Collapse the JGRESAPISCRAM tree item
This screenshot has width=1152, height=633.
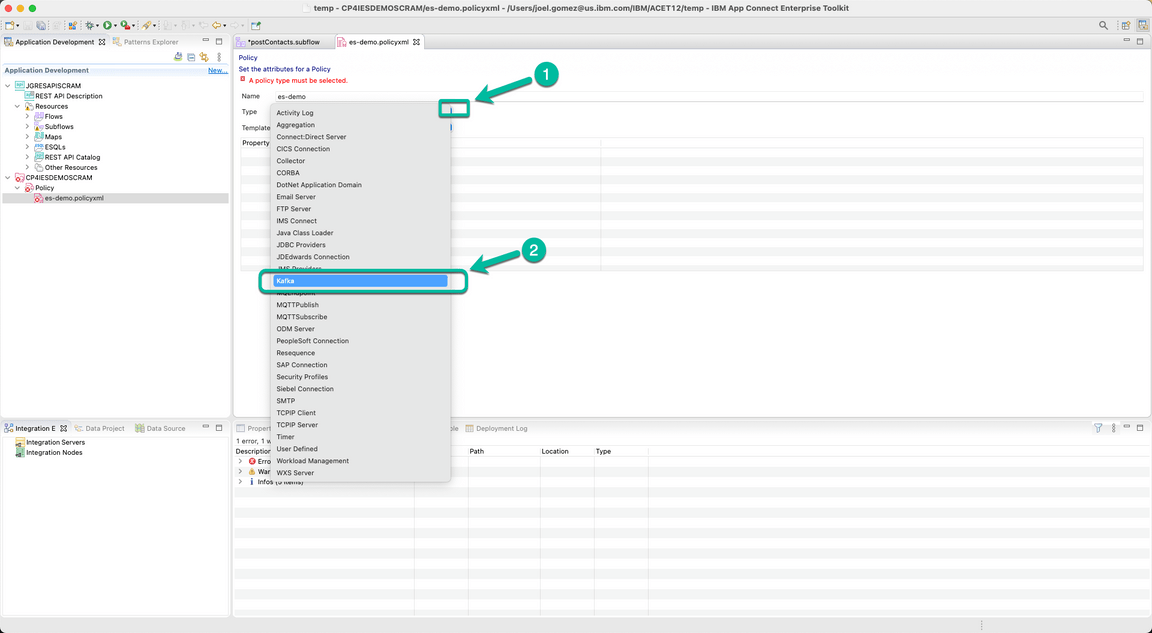click(8, 85)
